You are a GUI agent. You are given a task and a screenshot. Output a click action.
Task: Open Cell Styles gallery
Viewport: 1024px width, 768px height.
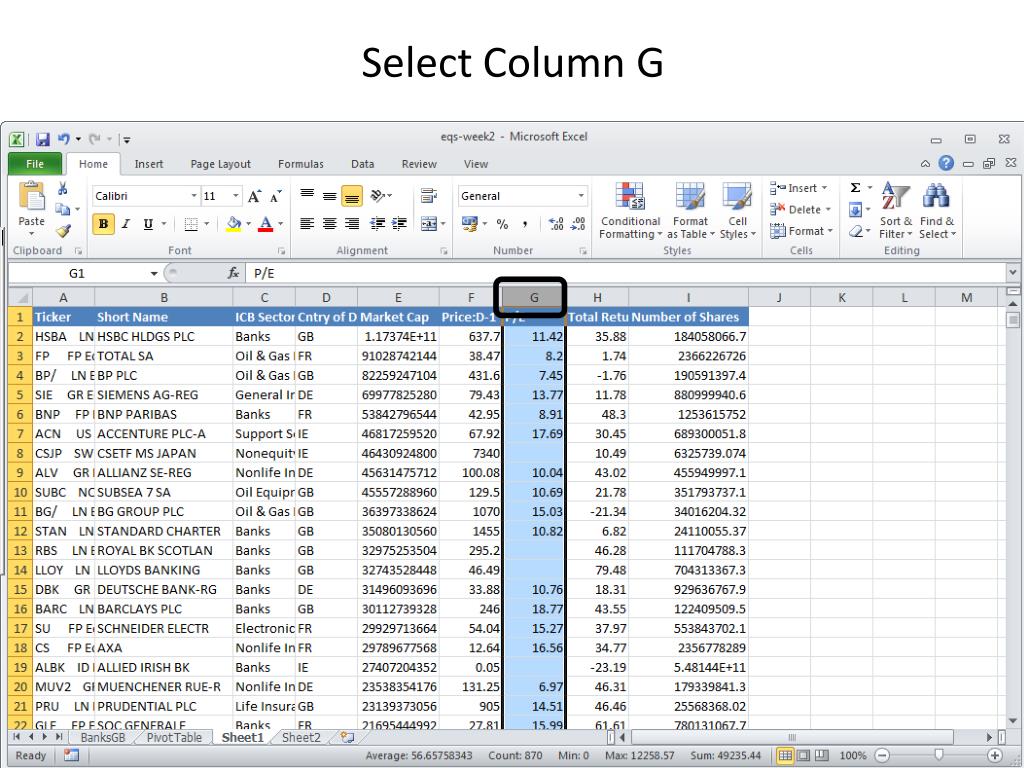click(737, 210)
